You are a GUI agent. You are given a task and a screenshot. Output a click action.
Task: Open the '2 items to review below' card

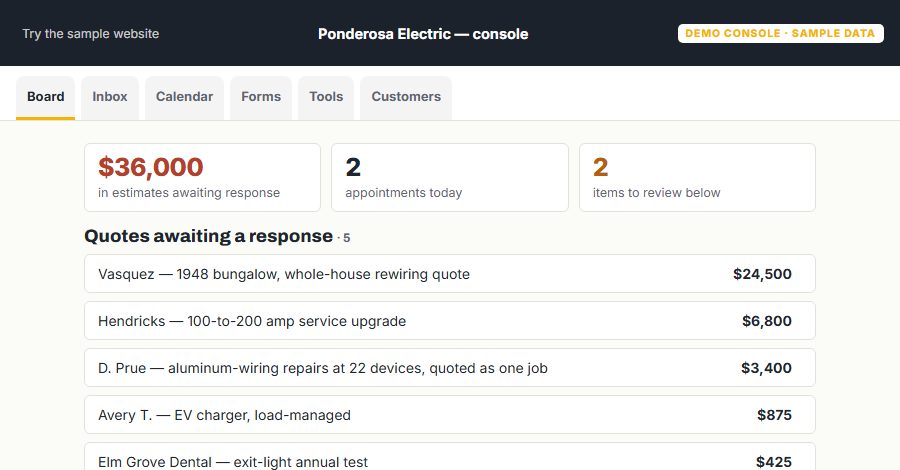pos(697,177)
